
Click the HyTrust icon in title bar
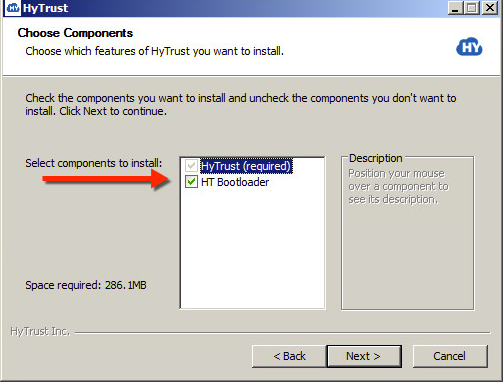point(13,7)
